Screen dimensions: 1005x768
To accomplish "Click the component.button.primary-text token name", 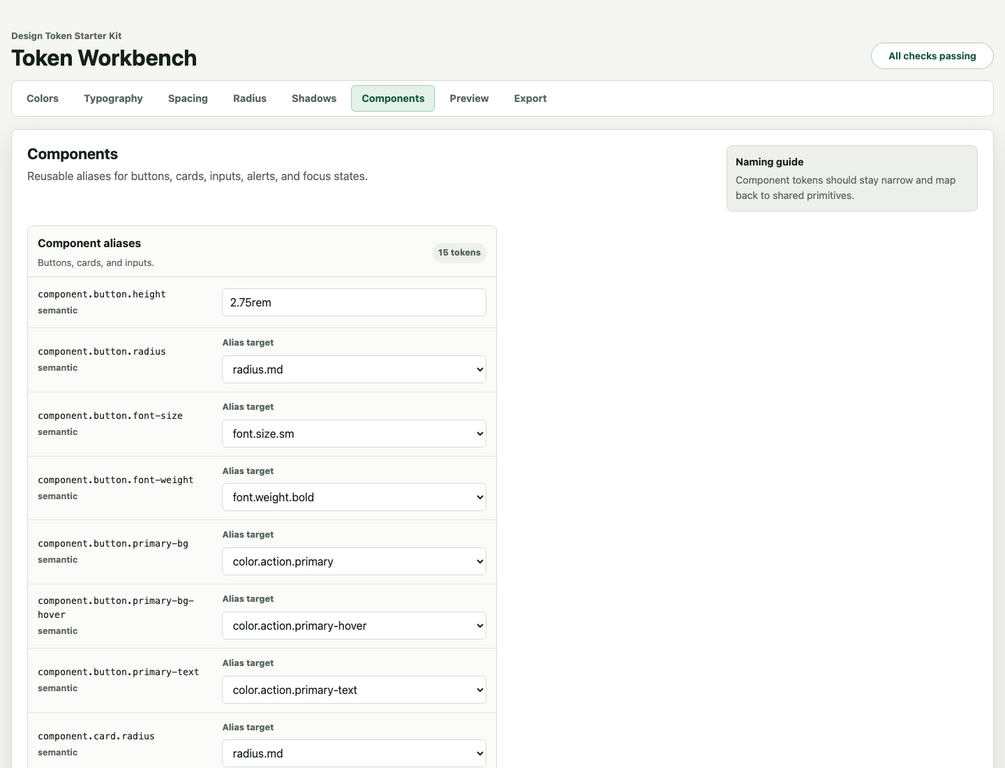I will coord(119,672).
